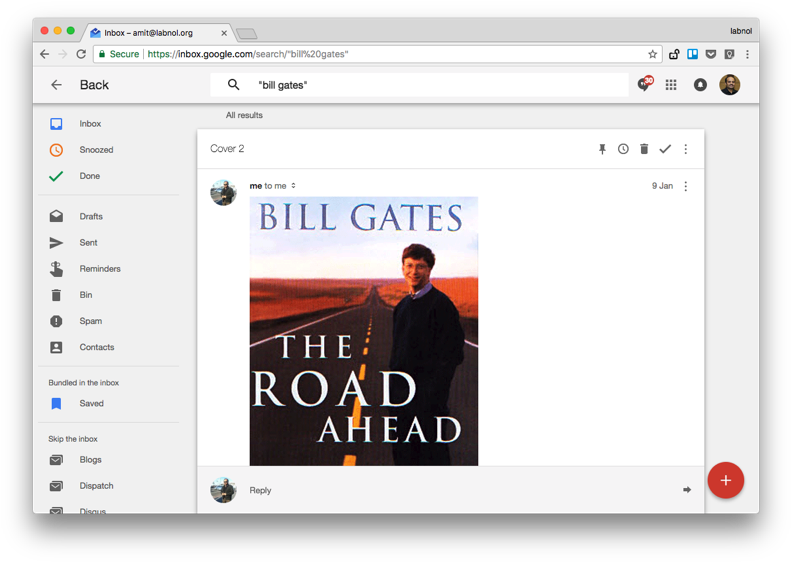
Task: Delete the email using the trash icon
Action: click(x=644, y=149)
